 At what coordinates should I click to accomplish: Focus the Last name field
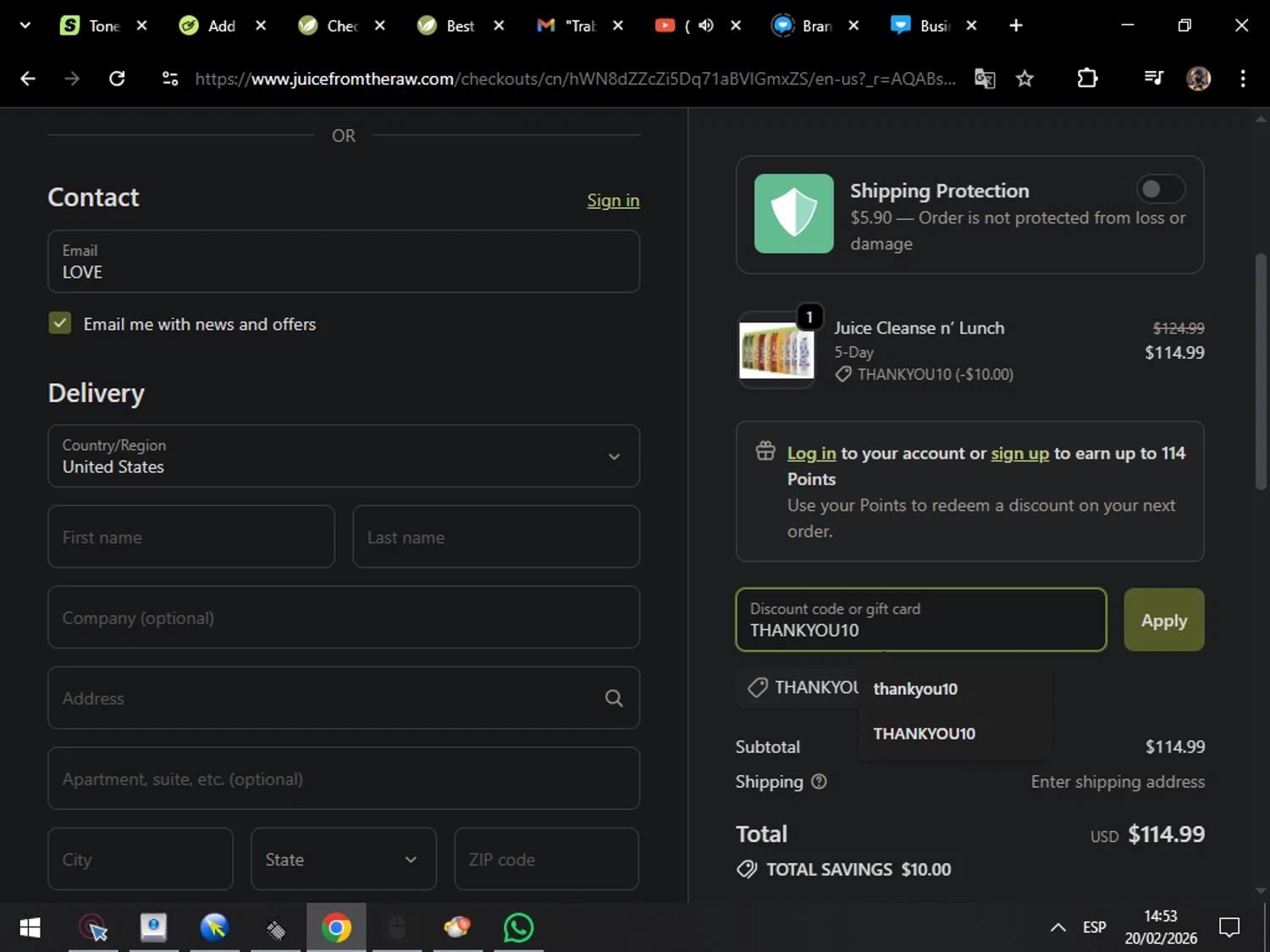[496, 537]
